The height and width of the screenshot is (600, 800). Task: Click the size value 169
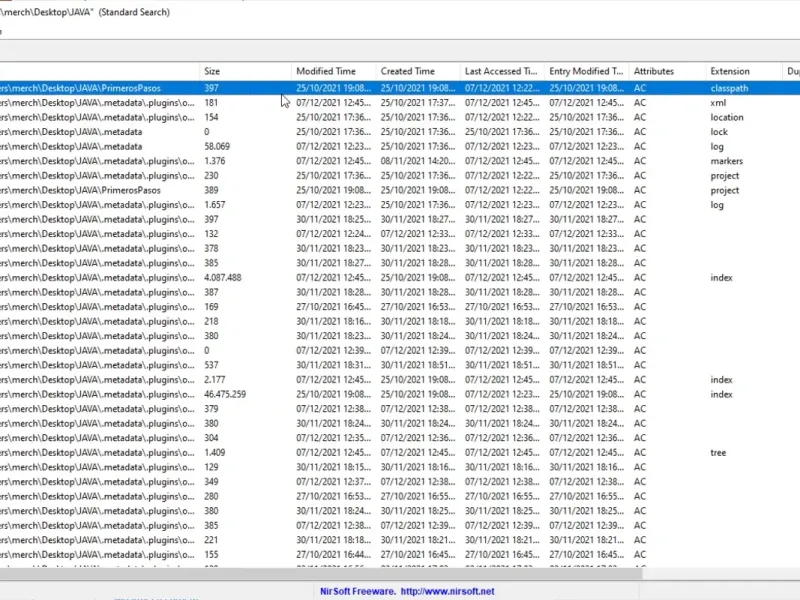click(211, 307)
